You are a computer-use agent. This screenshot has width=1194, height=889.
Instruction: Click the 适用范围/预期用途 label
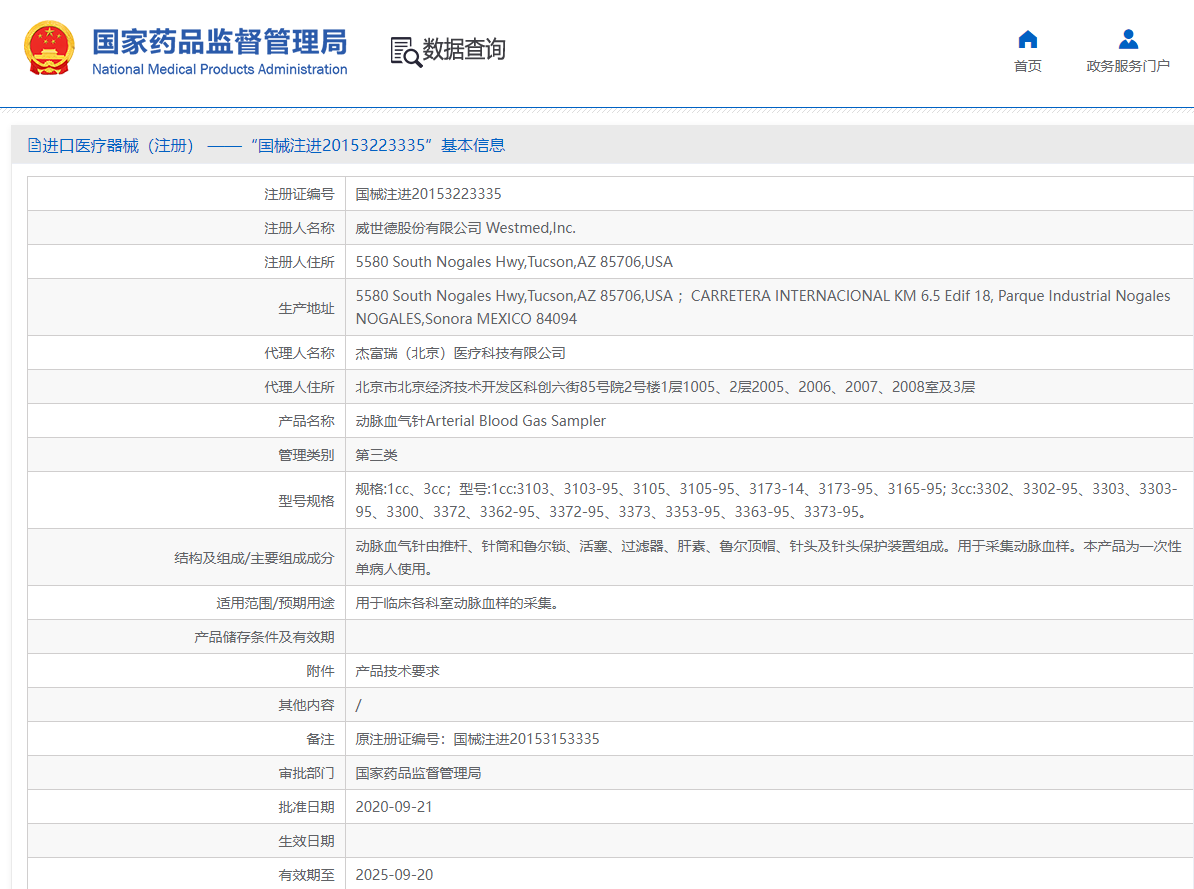click(275, 603)
